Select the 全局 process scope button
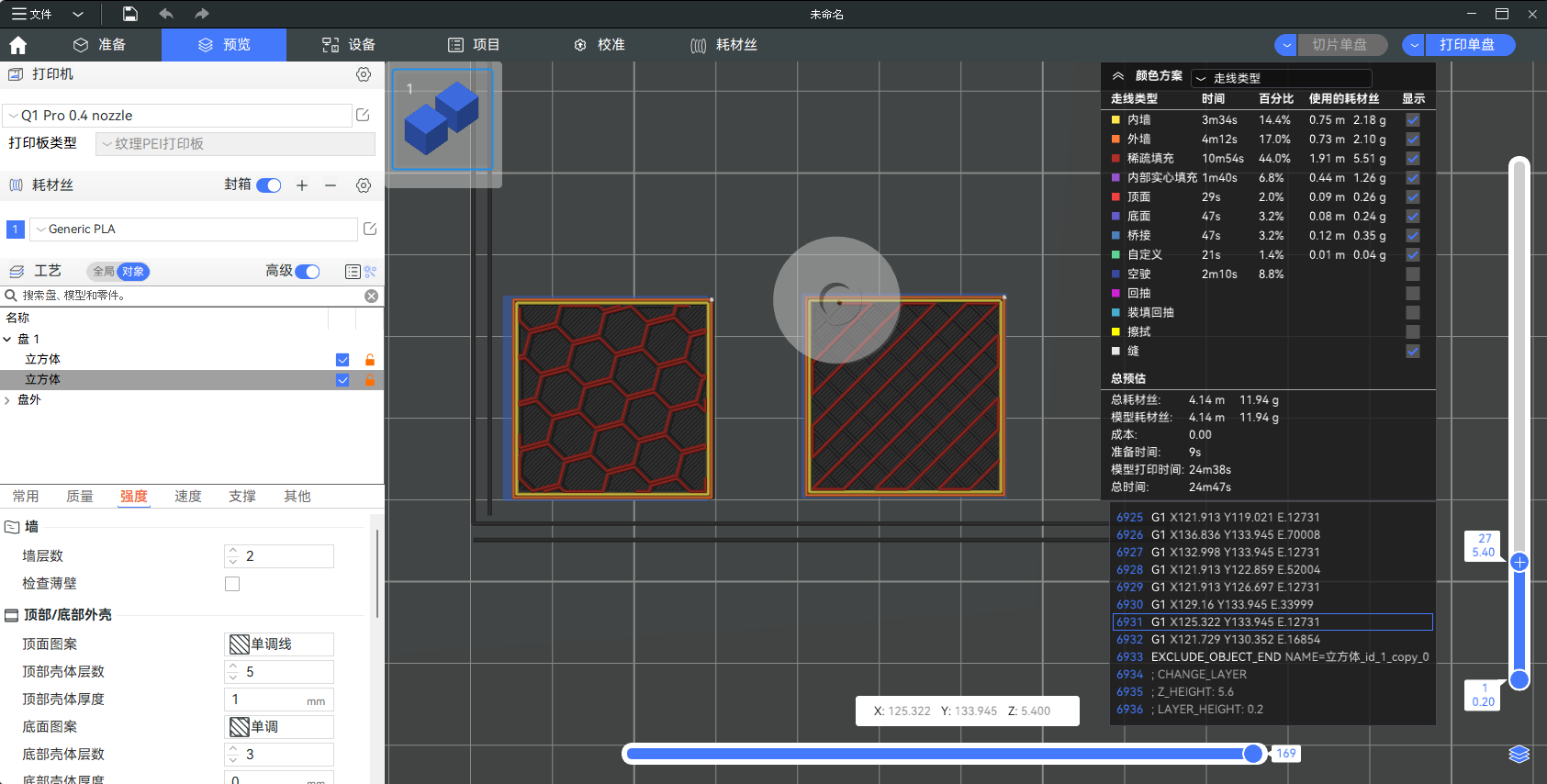Viewport: 1547px width, 784px height. 103,272
